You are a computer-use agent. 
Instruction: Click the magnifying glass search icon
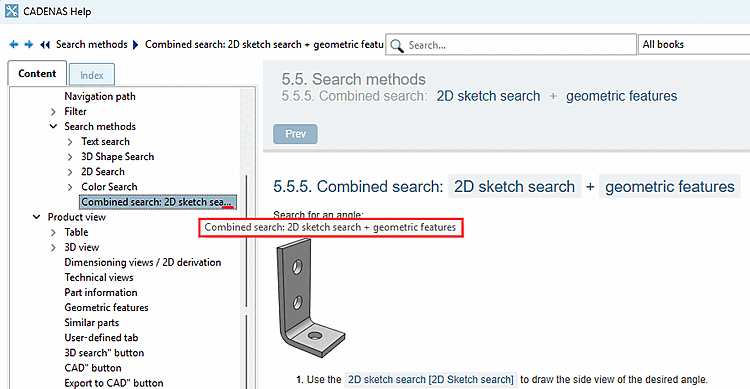[x=397, y=45]
